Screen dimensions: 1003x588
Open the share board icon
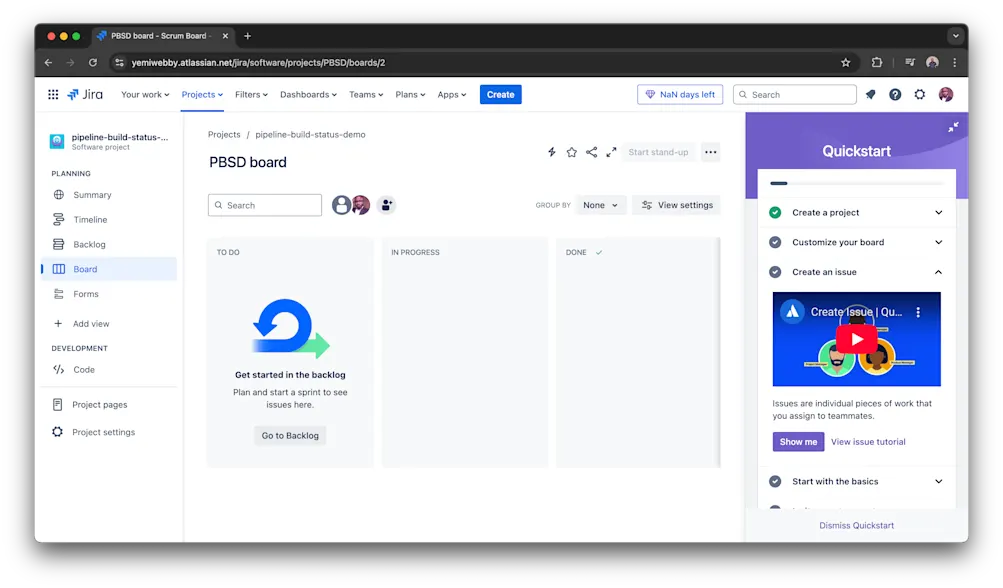591,152
